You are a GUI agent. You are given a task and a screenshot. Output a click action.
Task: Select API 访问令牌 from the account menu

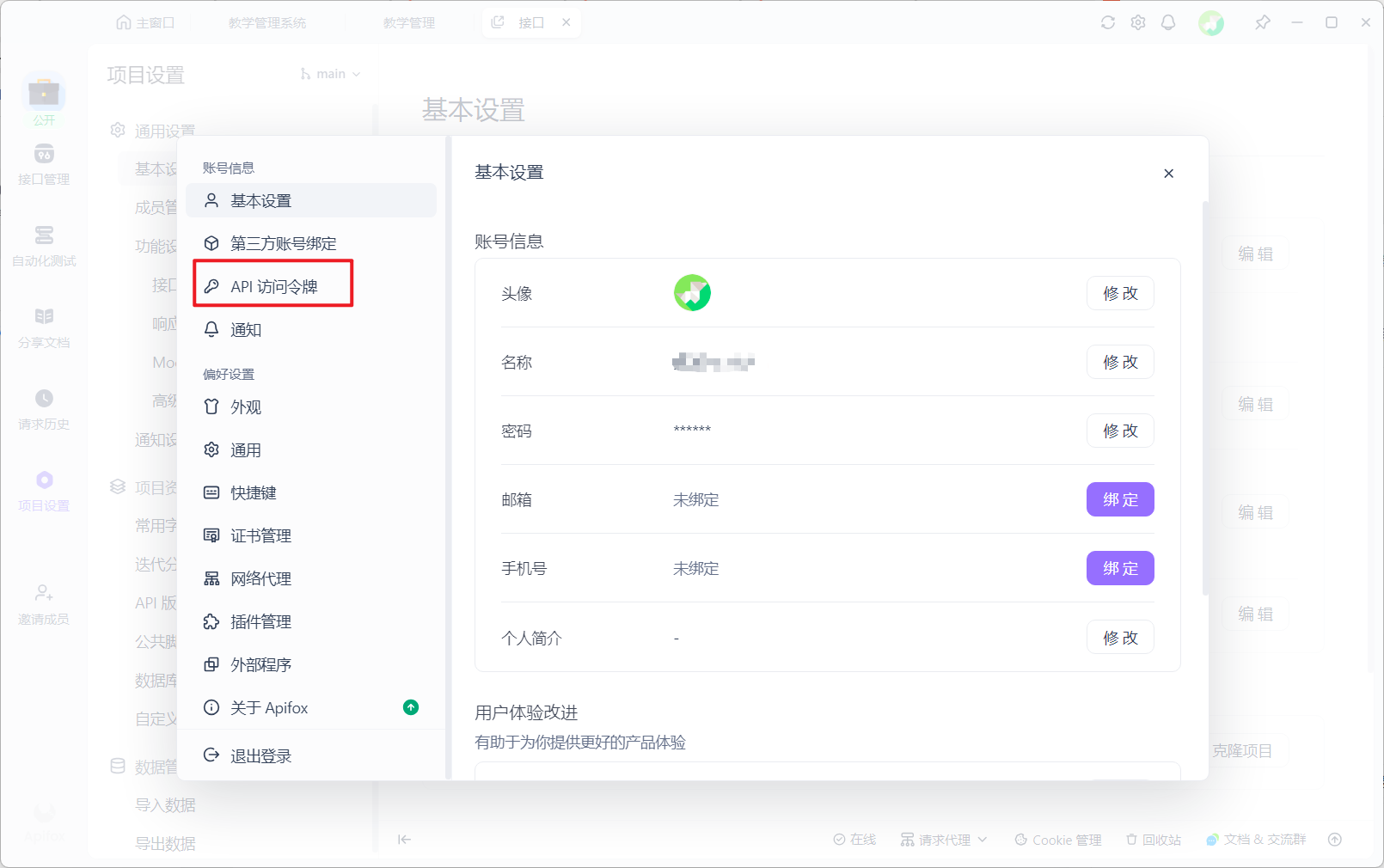coord(273,285)
